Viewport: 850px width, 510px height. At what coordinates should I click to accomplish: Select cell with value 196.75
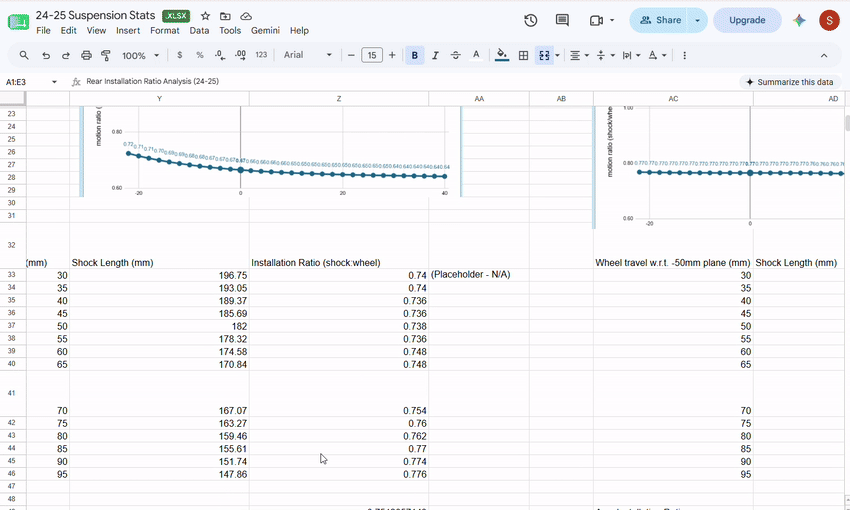pos(159,275)
